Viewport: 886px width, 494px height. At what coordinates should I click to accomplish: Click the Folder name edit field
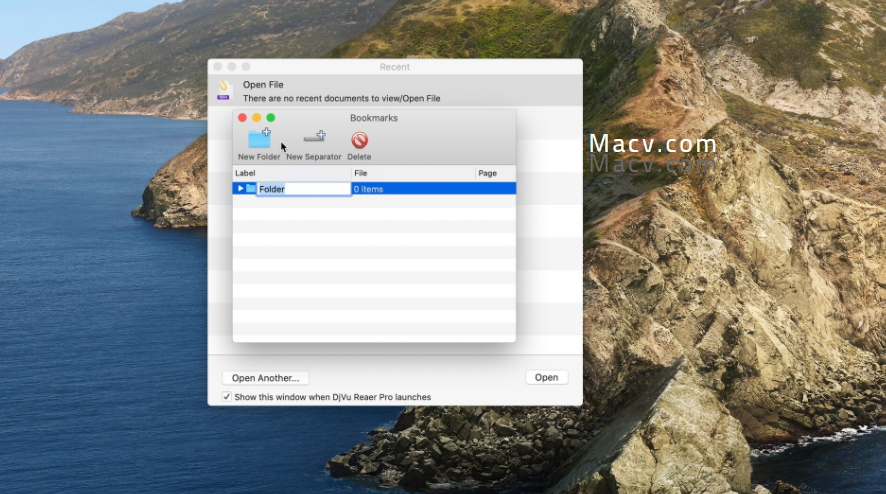(x=304, y=189)
